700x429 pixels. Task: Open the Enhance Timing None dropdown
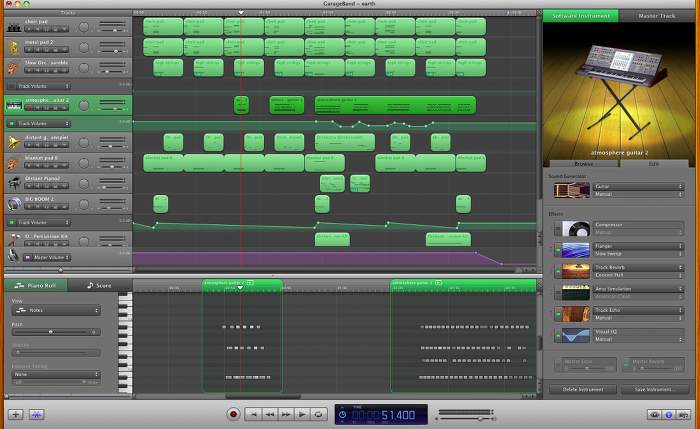(x=56, y=374)
